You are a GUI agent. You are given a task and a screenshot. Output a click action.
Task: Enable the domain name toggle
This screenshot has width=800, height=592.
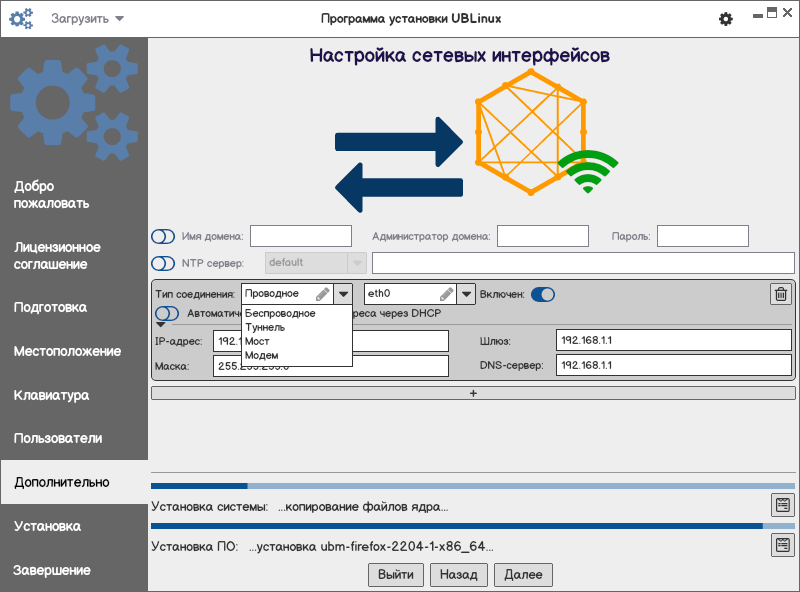point(163,236)
